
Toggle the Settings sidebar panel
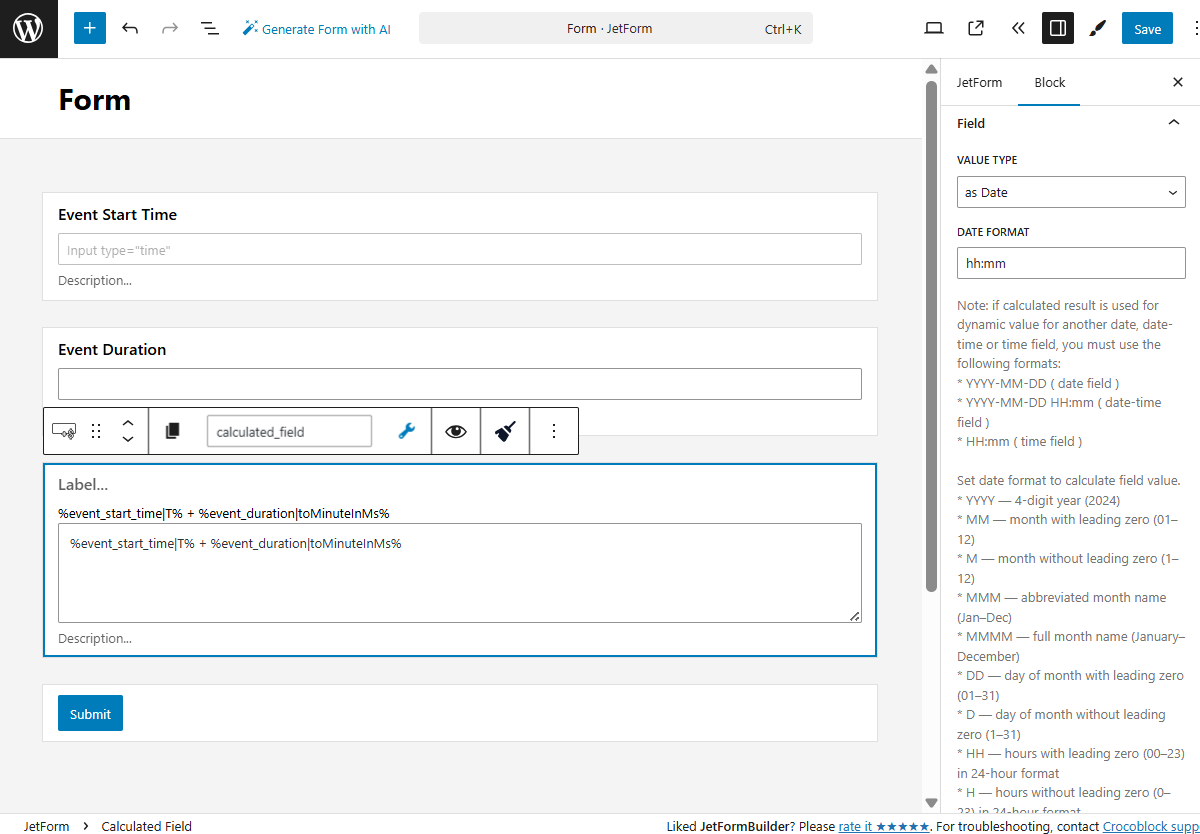(1057, 28)
